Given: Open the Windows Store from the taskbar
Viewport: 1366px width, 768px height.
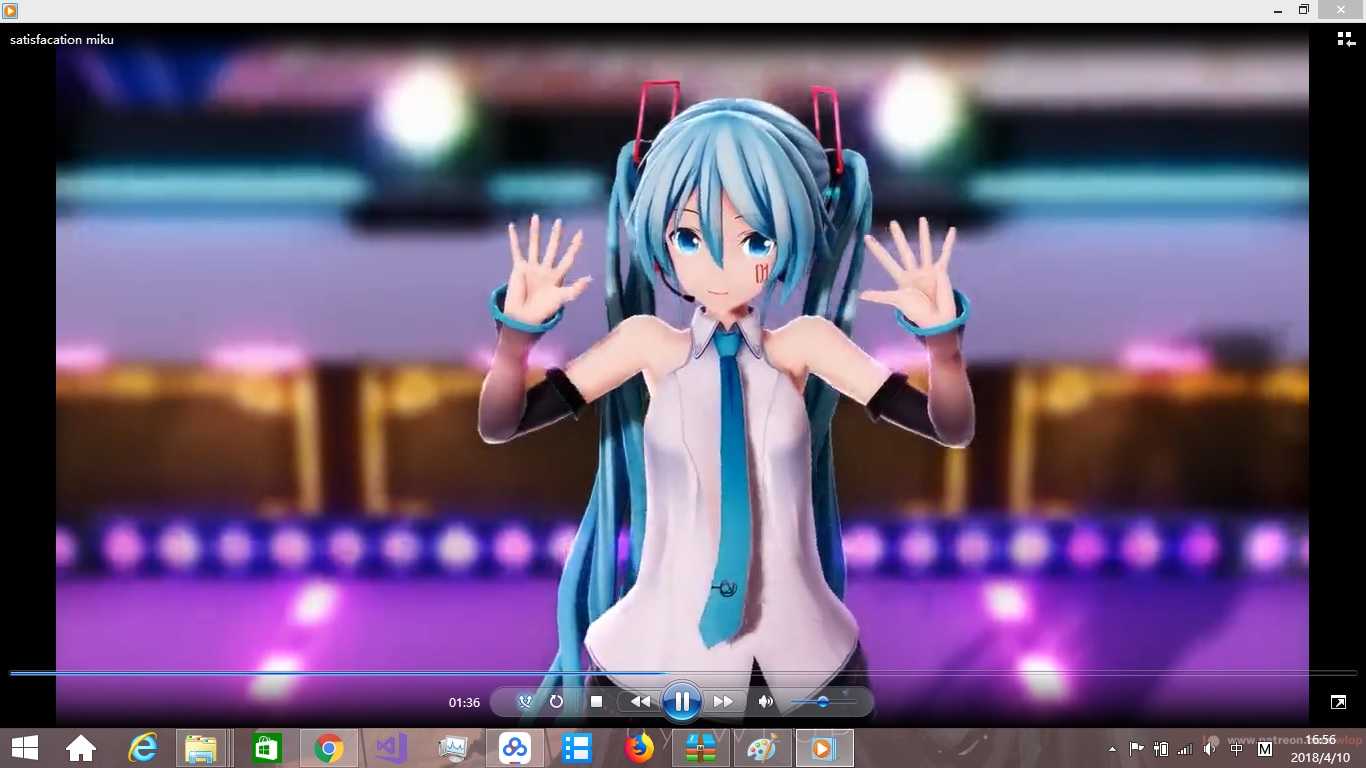Looking at the screenshot, I should (267, 748).
